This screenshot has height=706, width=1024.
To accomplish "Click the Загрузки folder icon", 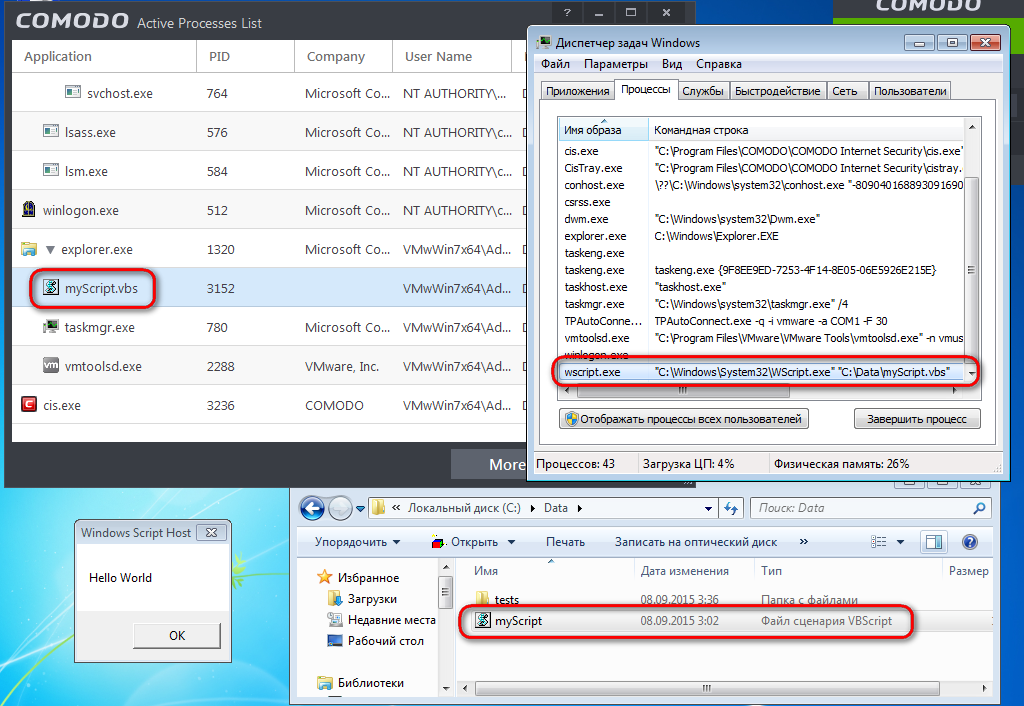I will [334, 598].
